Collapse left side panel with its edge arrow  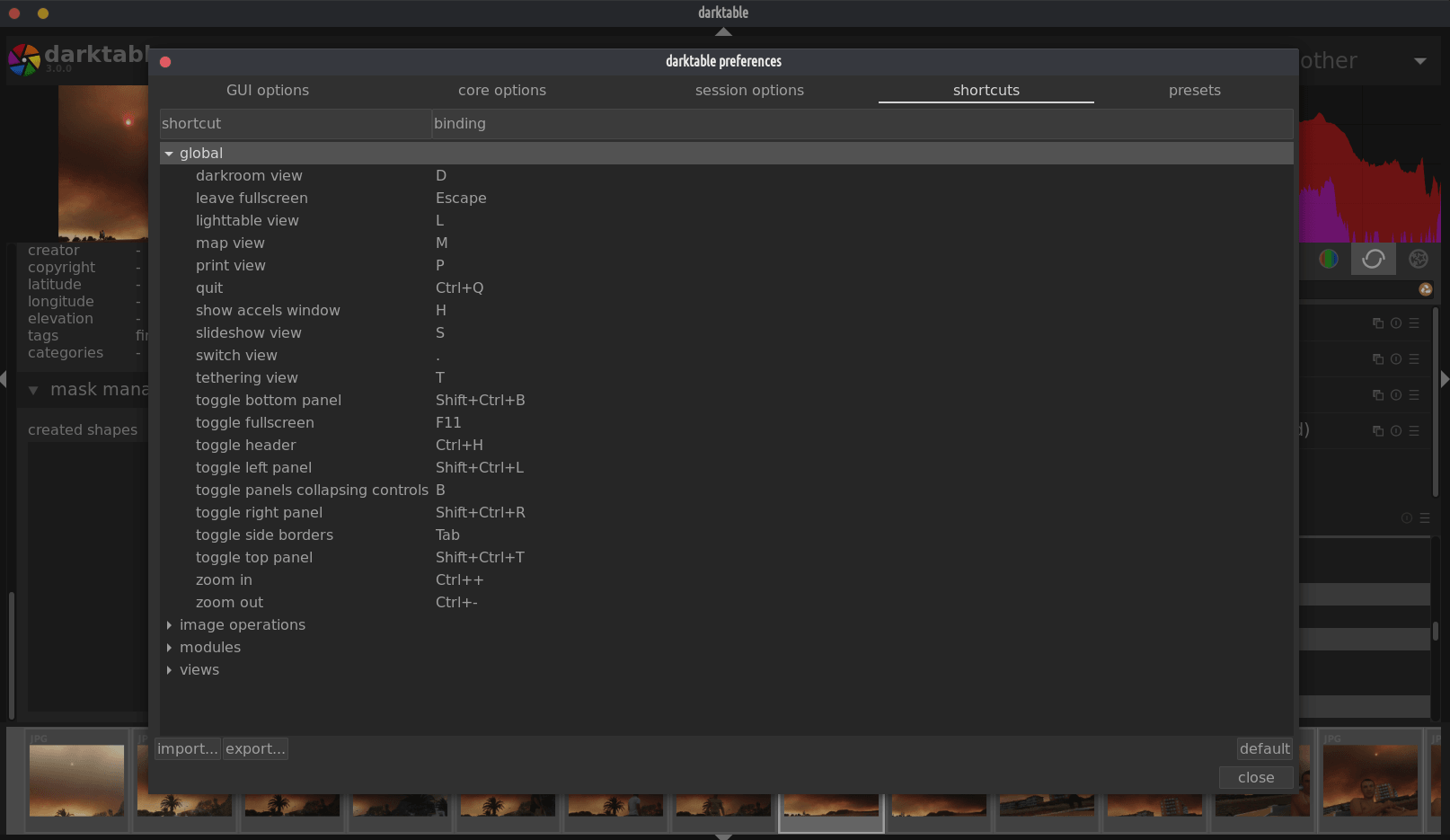(4, 380)
